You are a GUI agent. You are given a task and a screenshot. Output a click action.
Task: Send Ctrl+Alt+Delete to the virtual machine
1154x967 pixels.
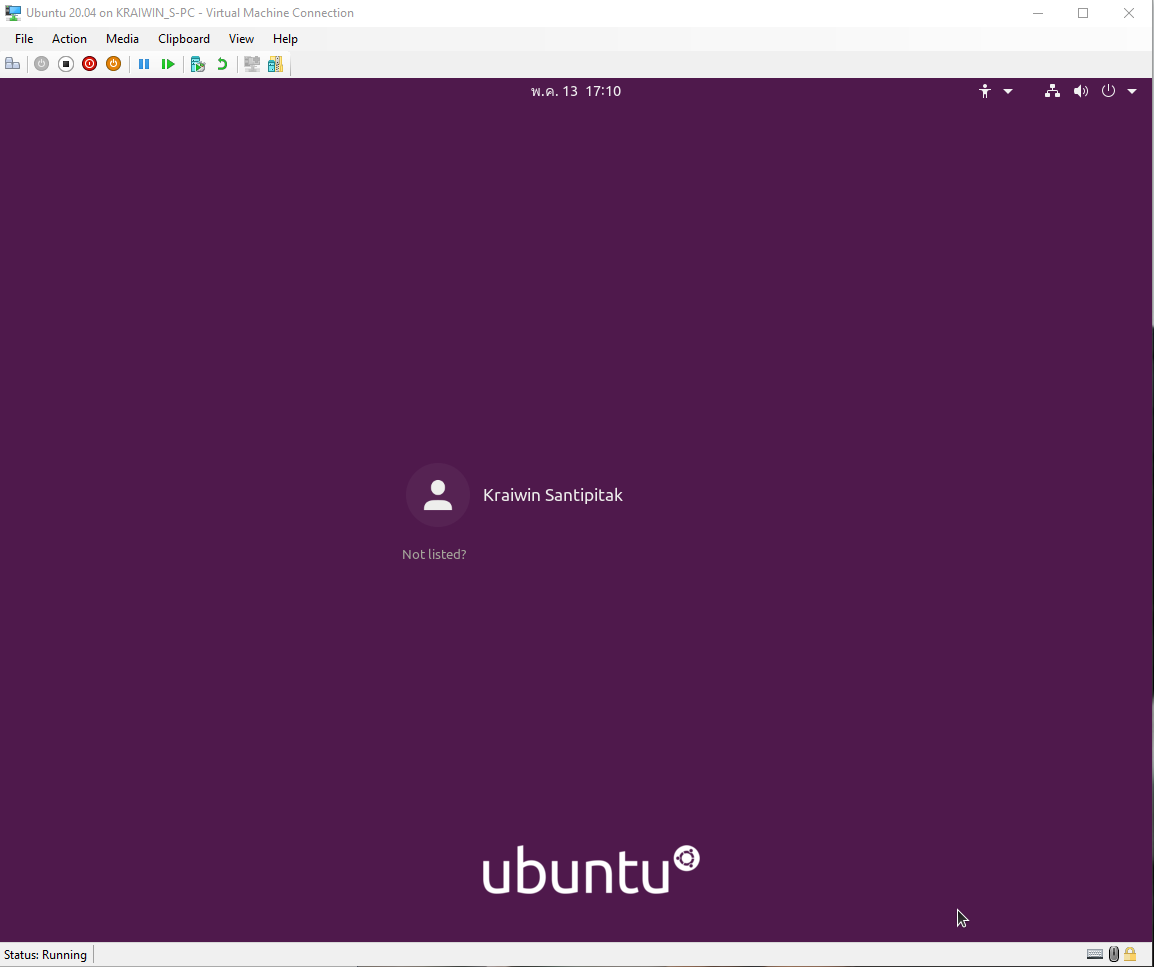(13, 63)
